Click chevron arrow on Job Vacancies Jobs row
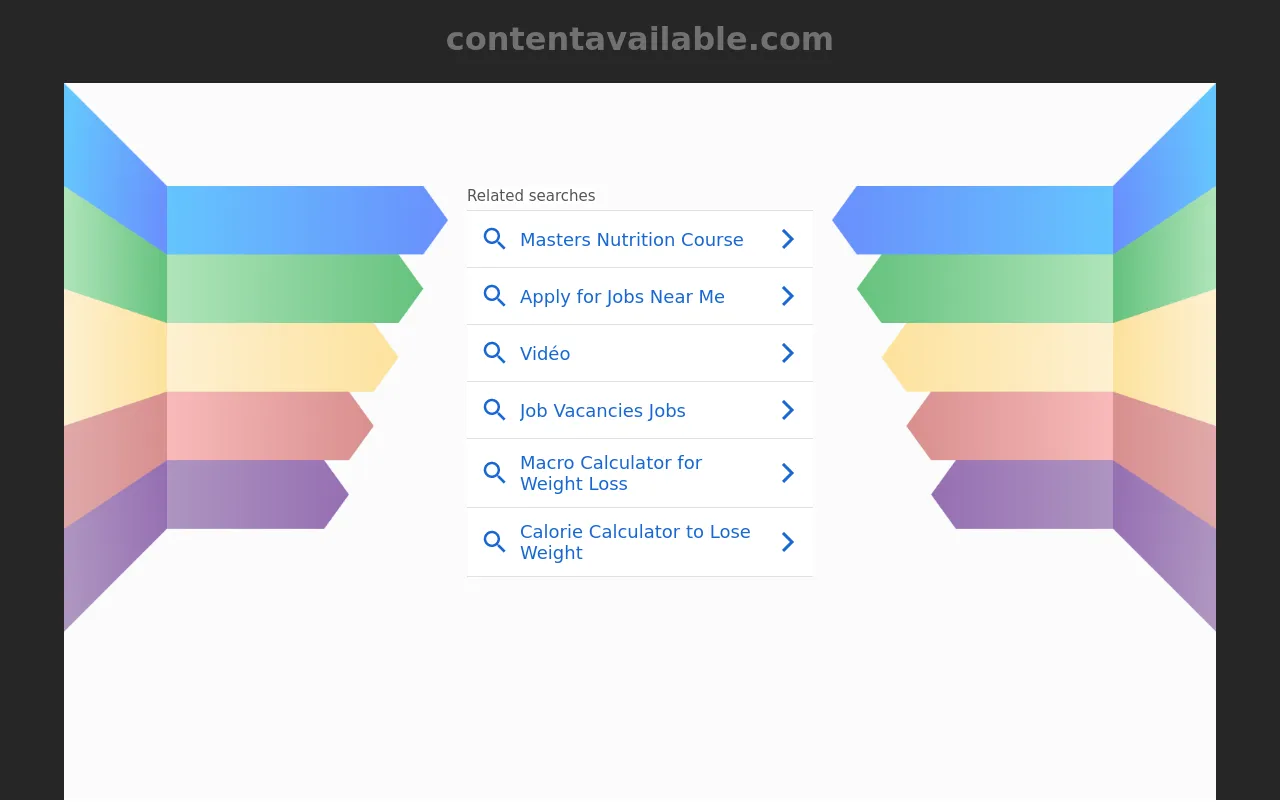The image size is (1280, 804). (788, 410)
